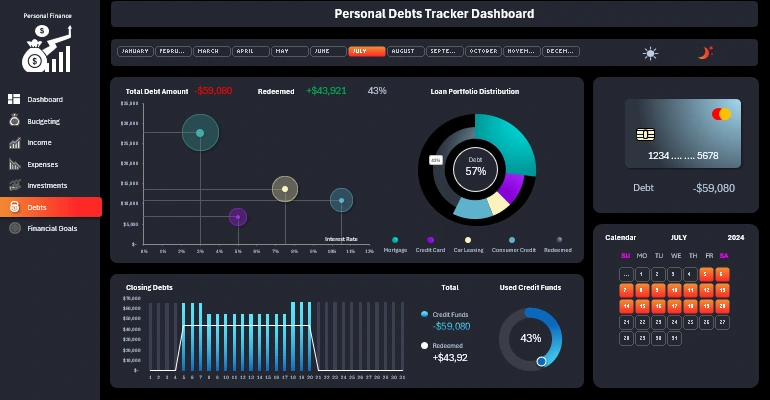Click the Credit Card purple legend dot
The image size is (770, 400).
[x=430, y=240]
